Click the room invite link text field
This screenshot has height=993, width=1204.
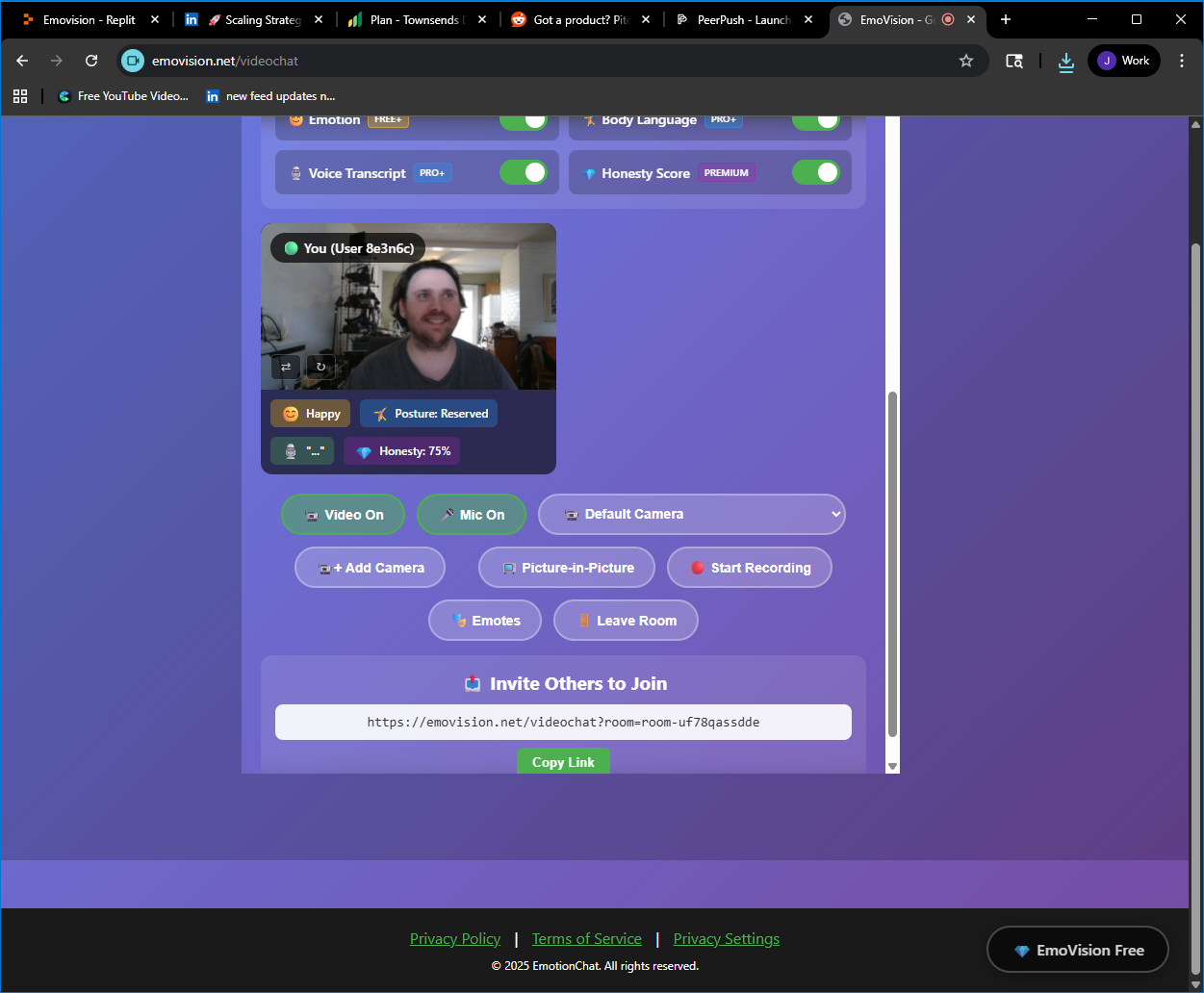(x=563, y=722)
